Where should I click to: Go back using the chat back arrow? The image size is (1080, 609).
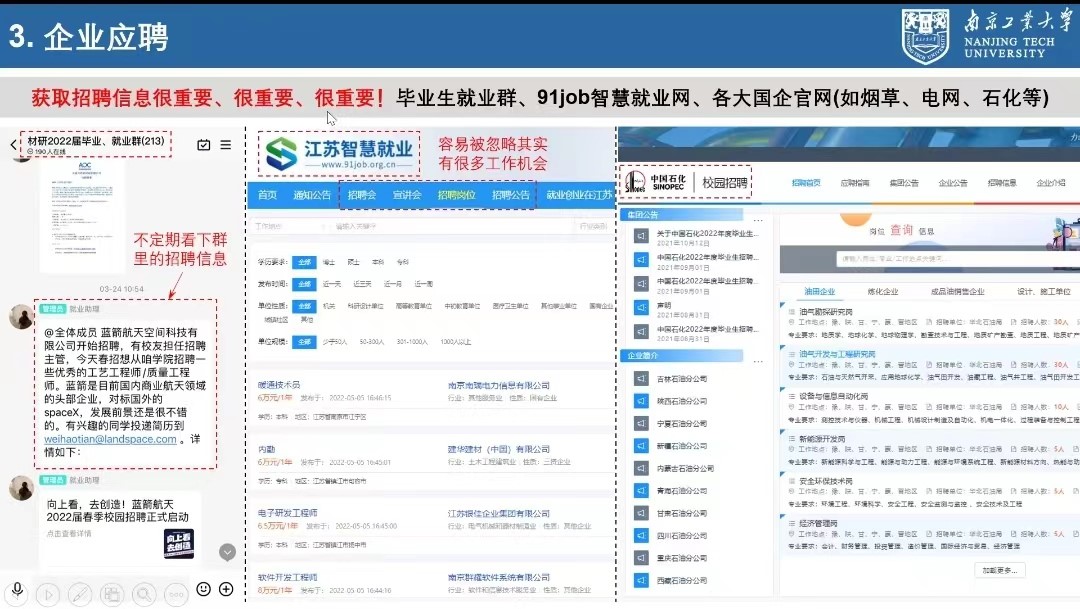[13, 145]
